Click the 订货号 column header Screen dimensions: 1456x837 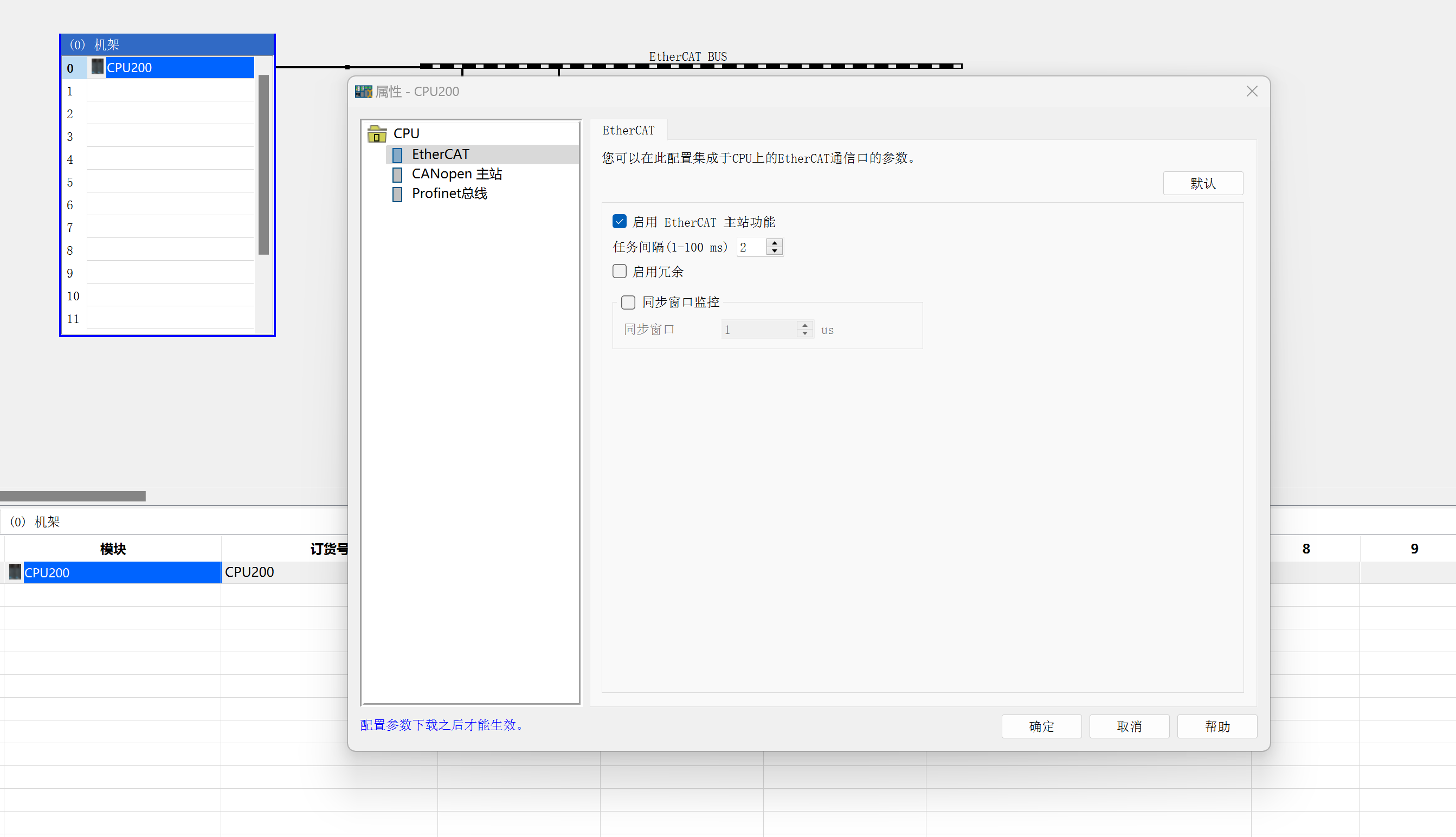click(329, 549)
